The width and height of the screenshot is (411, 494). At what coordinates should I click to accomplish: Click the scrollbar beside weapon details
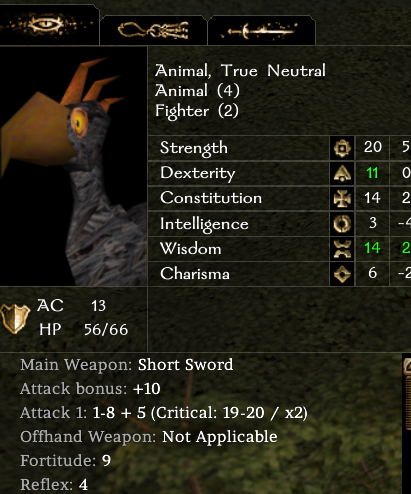407,393
